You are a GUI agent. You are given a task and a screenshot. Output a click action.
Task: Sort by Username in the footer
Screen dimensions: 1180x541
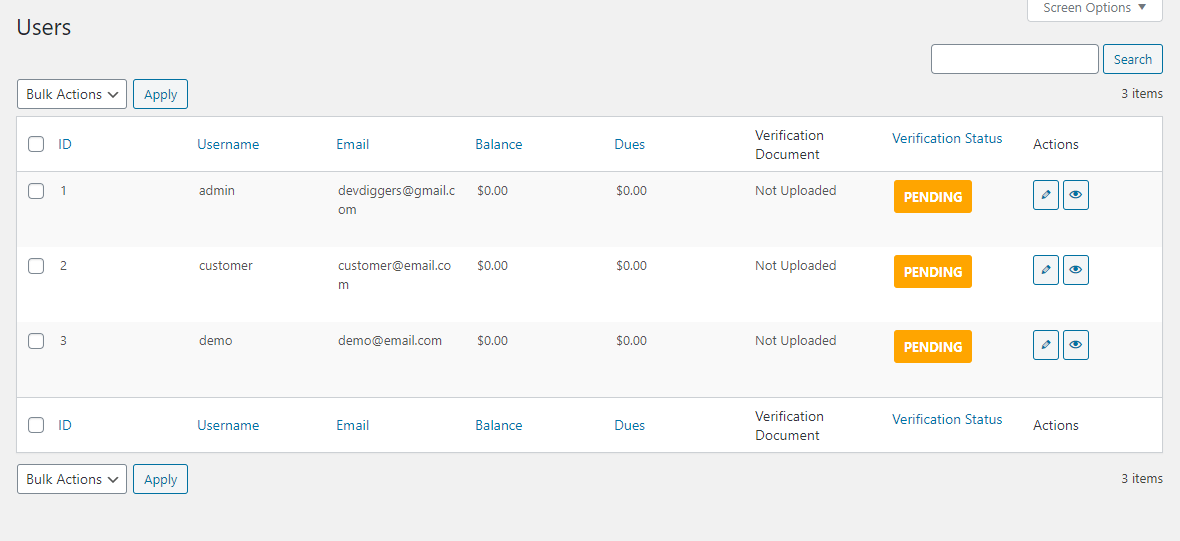[x=228, y=425]
